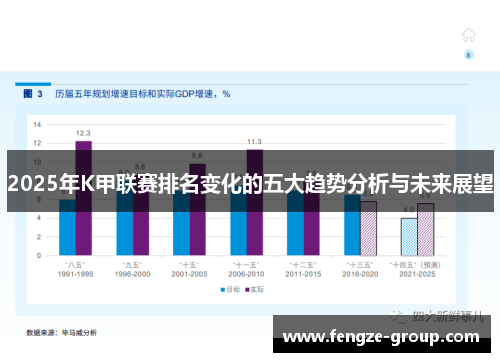Click the 数据来源：毕马威分析 source note
This screenshot has width=500, height=362.
(62, 333)
